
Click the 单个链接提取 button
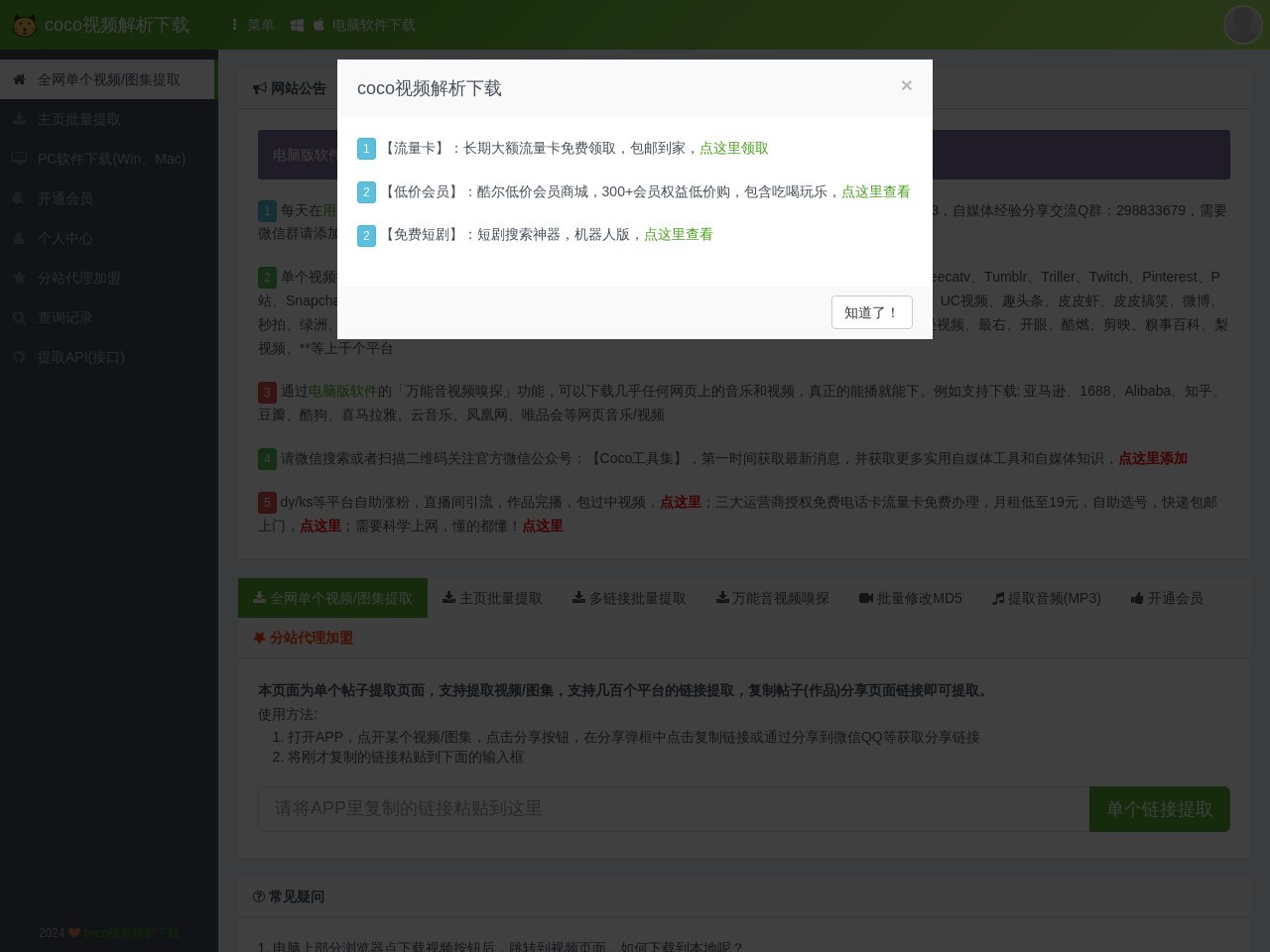[1160, 809]
